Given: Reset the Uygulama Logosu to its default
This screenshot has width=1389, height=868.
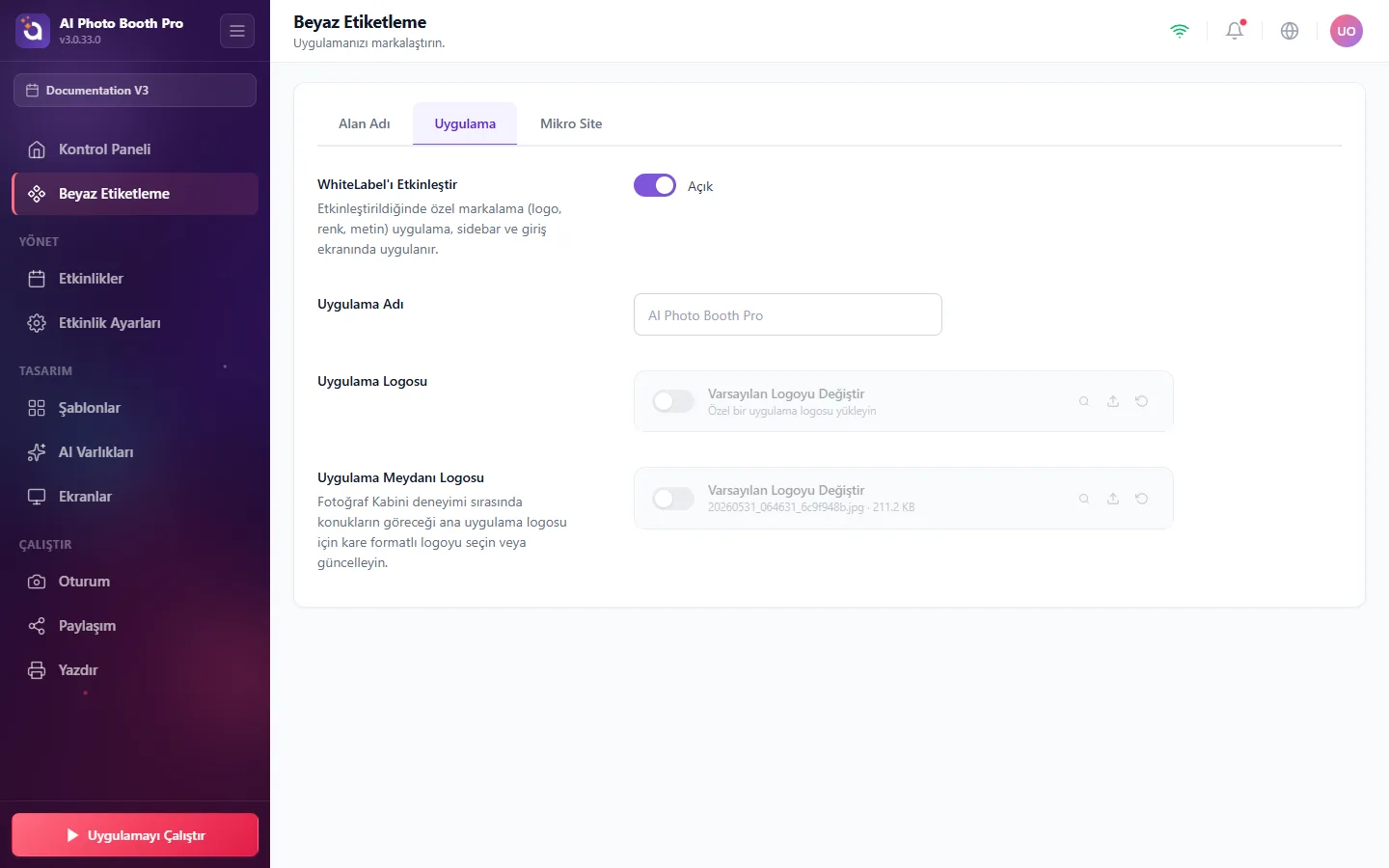Looking at the screenshot, I should point(1142,401).
